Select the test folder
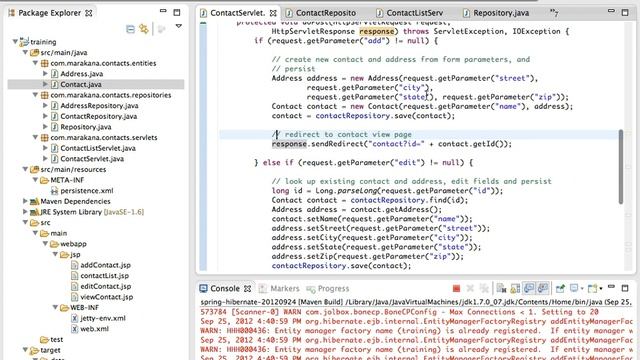The image size is (640, 360). [56, 339]
